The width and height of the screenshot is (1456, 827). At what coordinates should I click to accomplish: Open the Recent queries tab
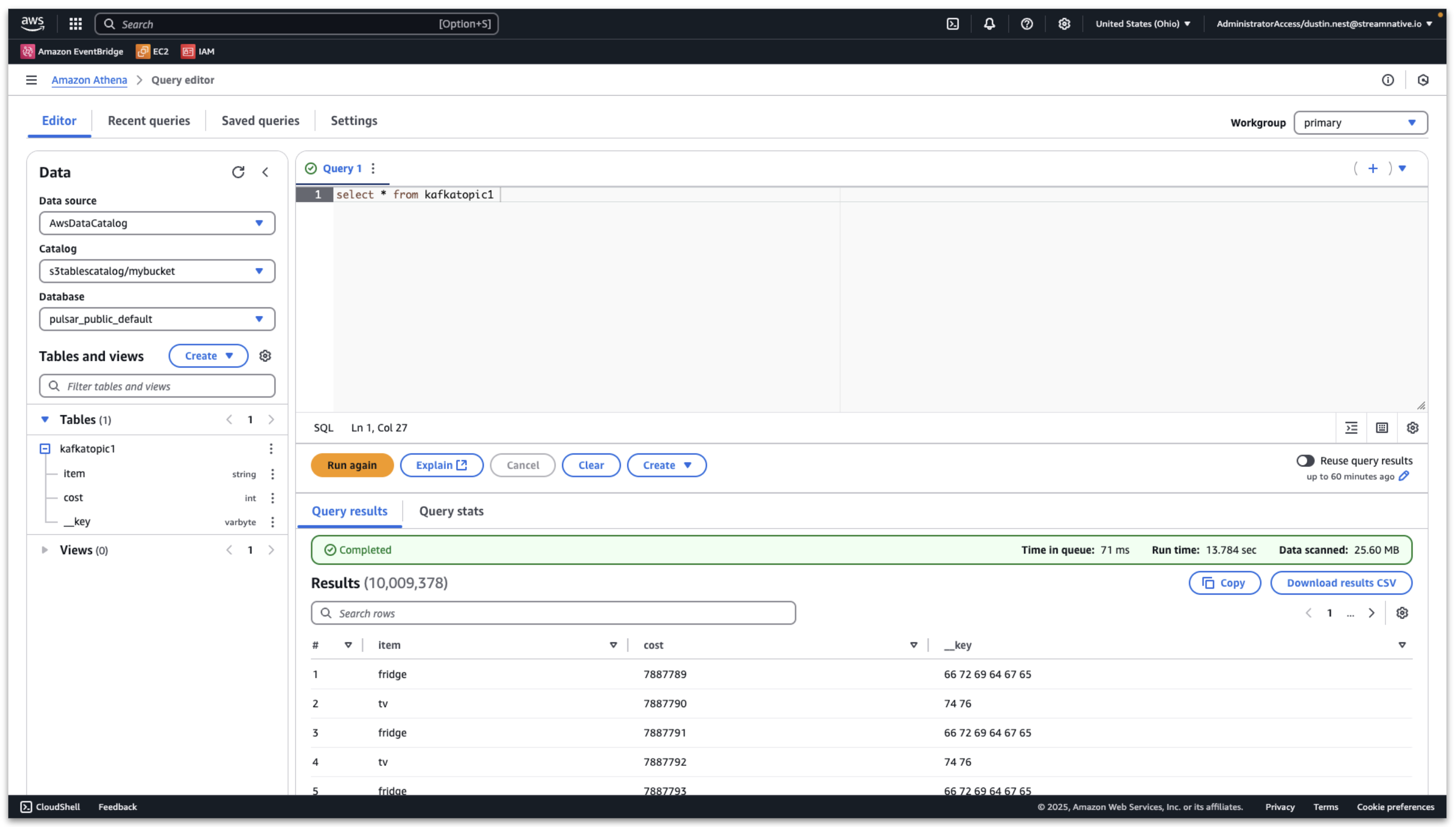point(149,120)
